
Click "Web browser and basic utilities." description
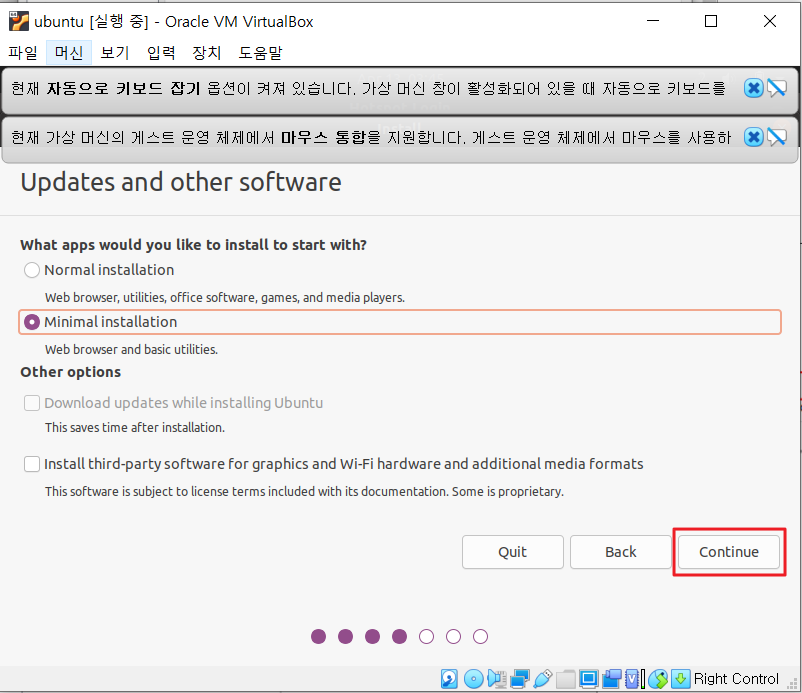pyautogui.click(x=131, y=349)
